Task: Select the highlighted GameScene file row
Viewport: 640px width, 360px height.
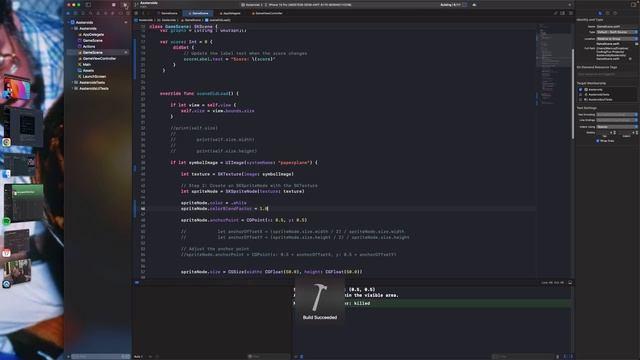Action: [98, 52]
